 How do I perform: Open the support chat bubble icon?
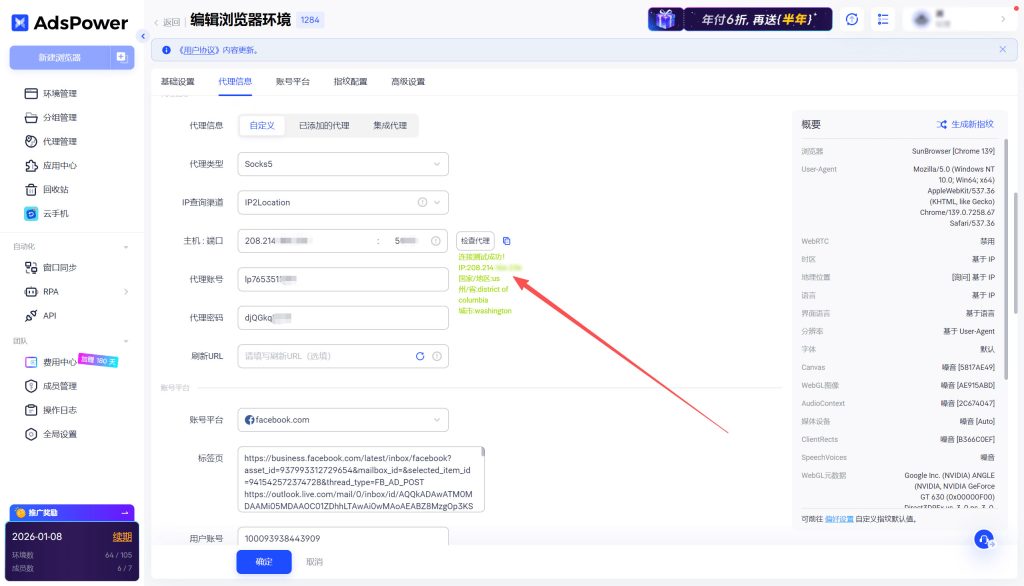pyautogui.click(x=984, y=539)
